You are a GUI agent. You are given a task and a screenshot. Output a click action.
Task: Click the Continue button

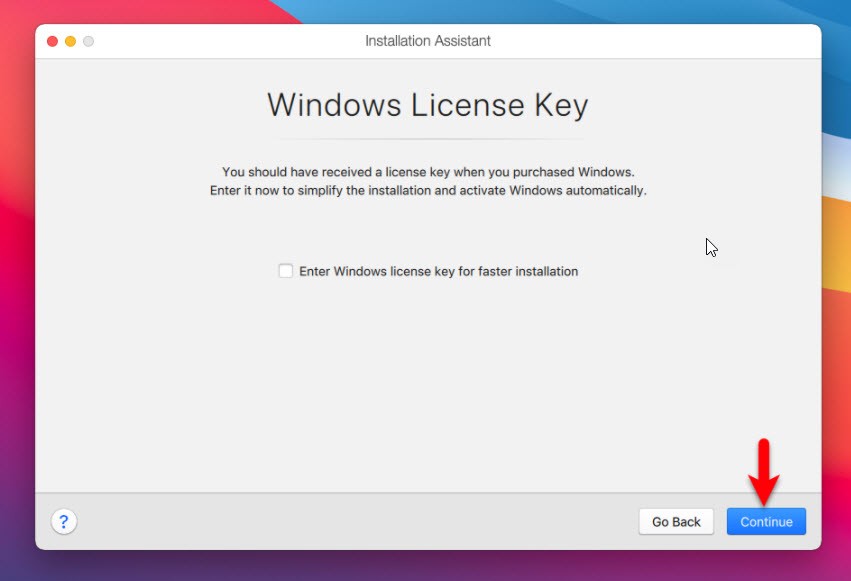pos(766,521)
